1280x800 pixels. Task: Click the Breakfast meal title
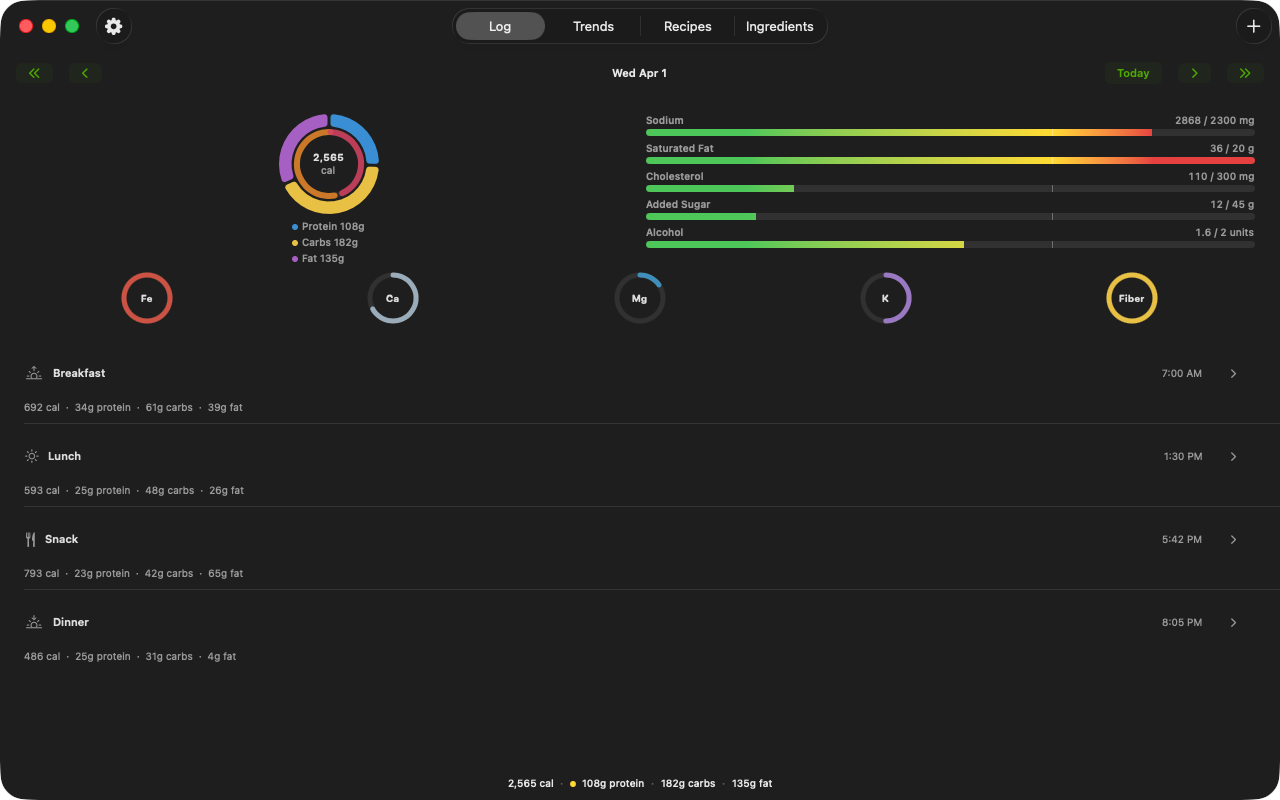point(79,373)
